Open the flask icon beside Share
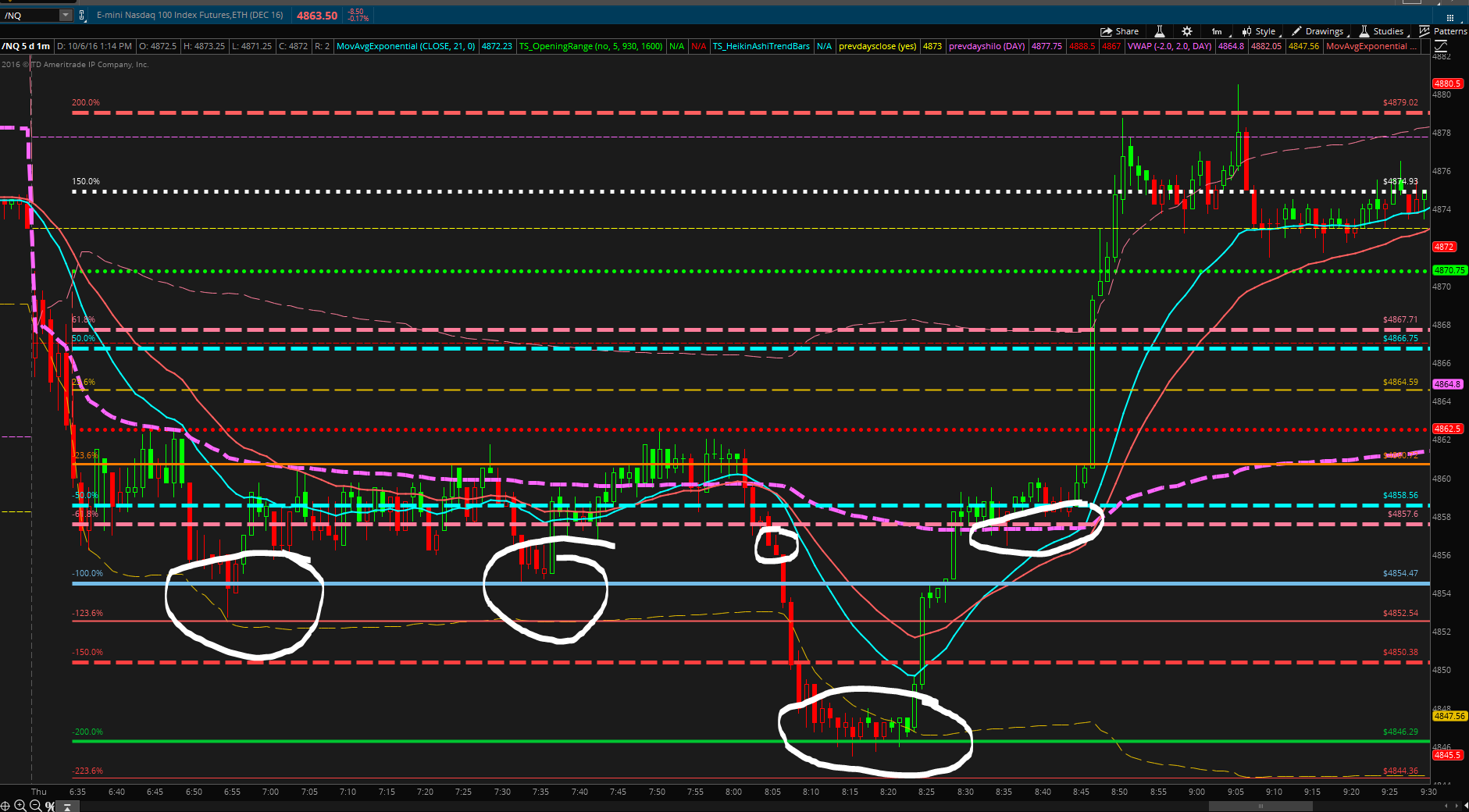Screen dimensions: 1469x812 1160,31
